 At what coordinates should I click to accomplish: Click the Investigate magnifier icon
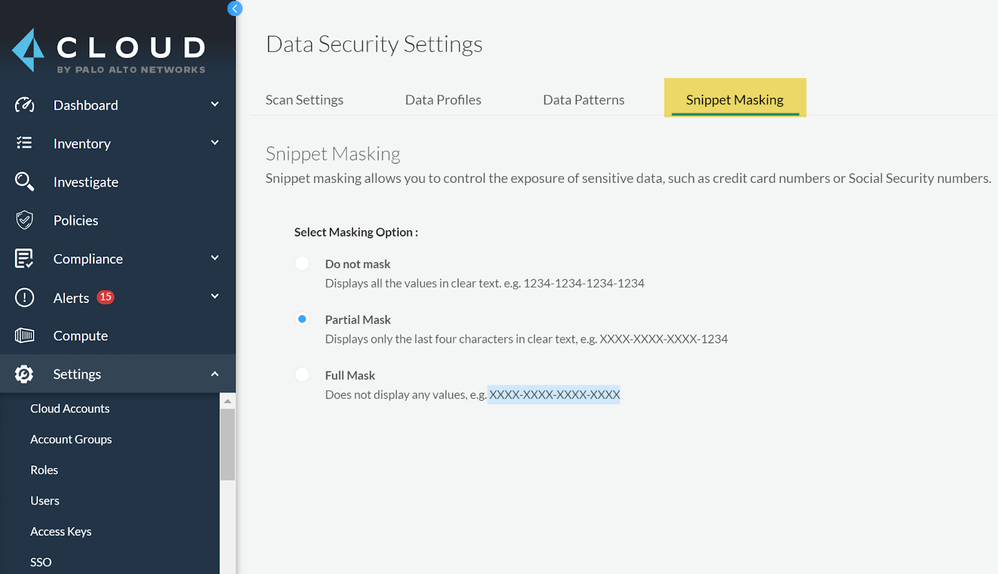pos(25,182)
